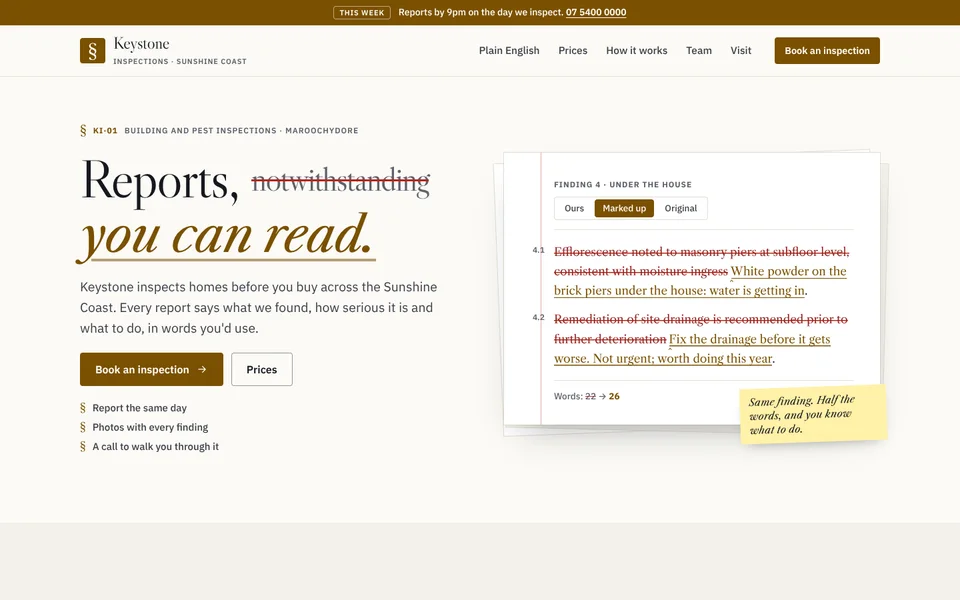Click the heading text you can read.
This screenshot has height=600, width=960.
(227, 236)
